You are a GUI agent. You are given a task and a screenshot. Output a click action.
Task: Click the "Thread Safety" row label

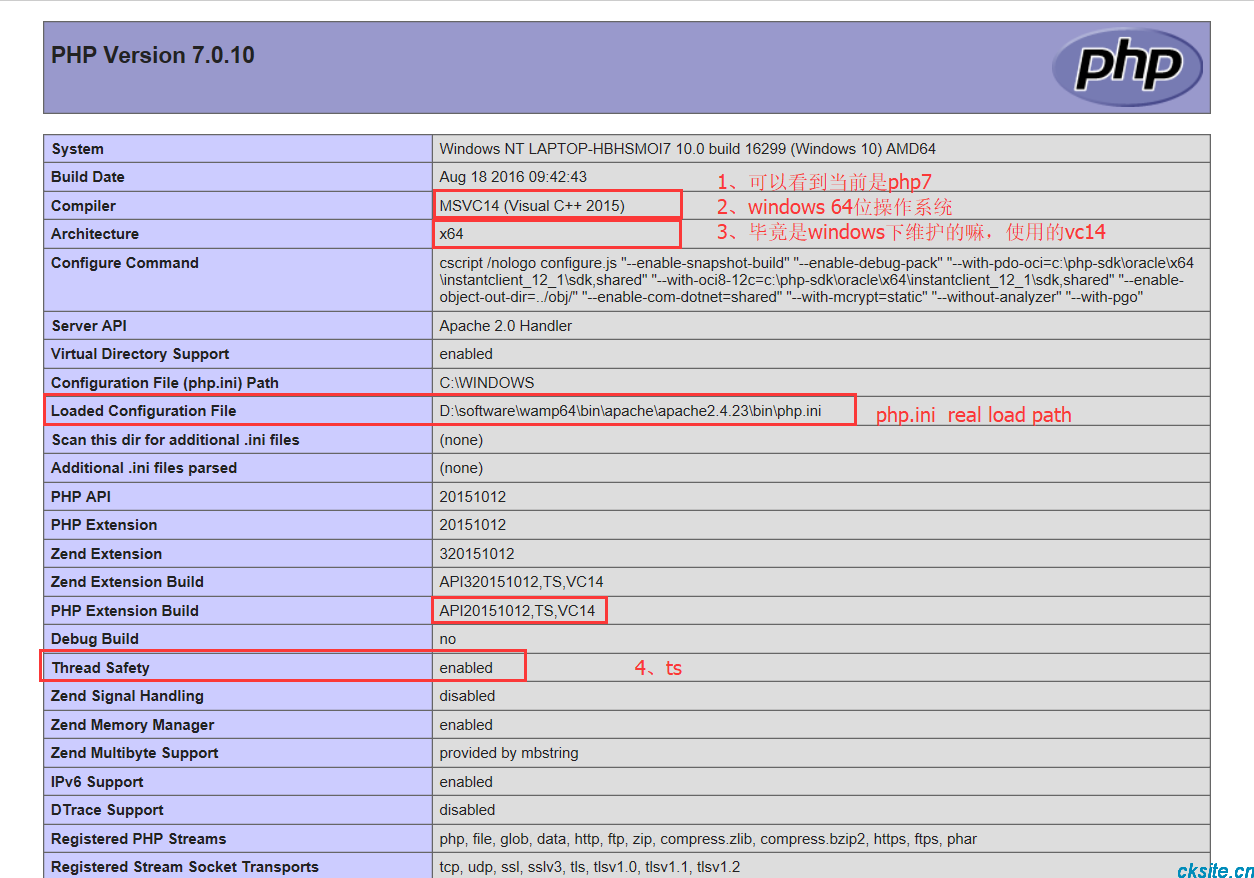coord(101,668)
